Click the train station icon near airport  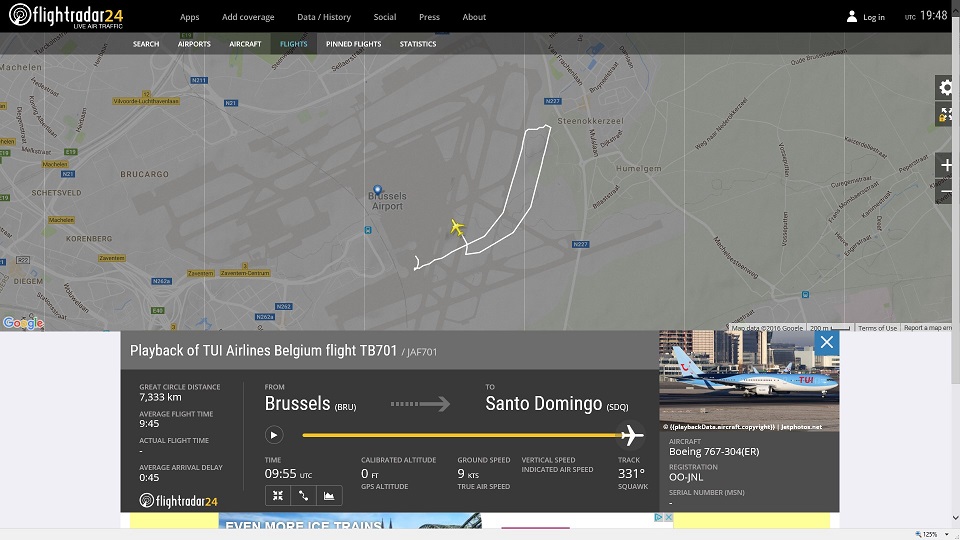point(367,230)
